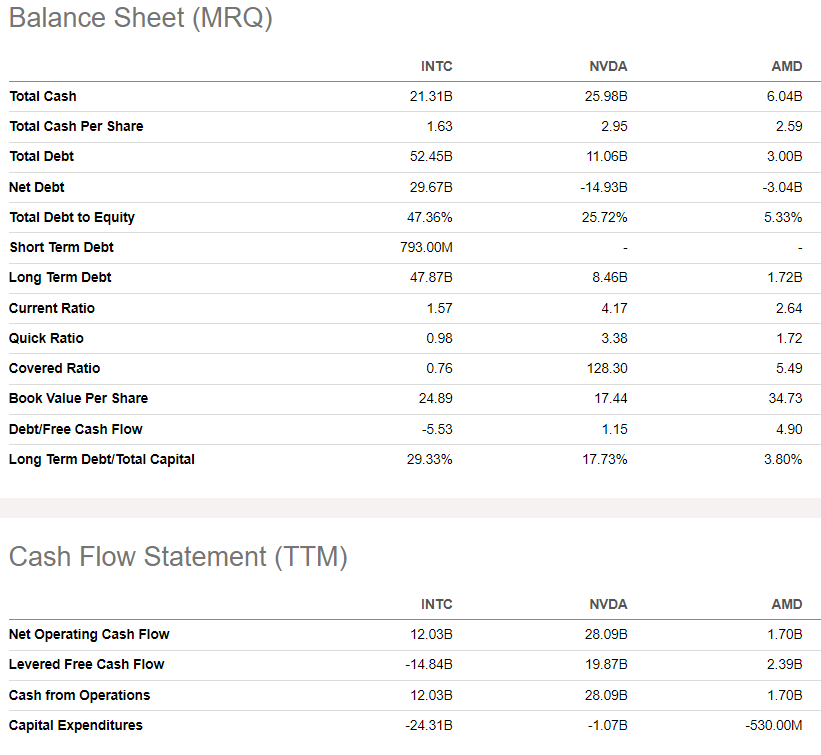Screen dimensions: 821x755
Task: Click the AMD column header in Balance Sheet
Action: point(786,66)
